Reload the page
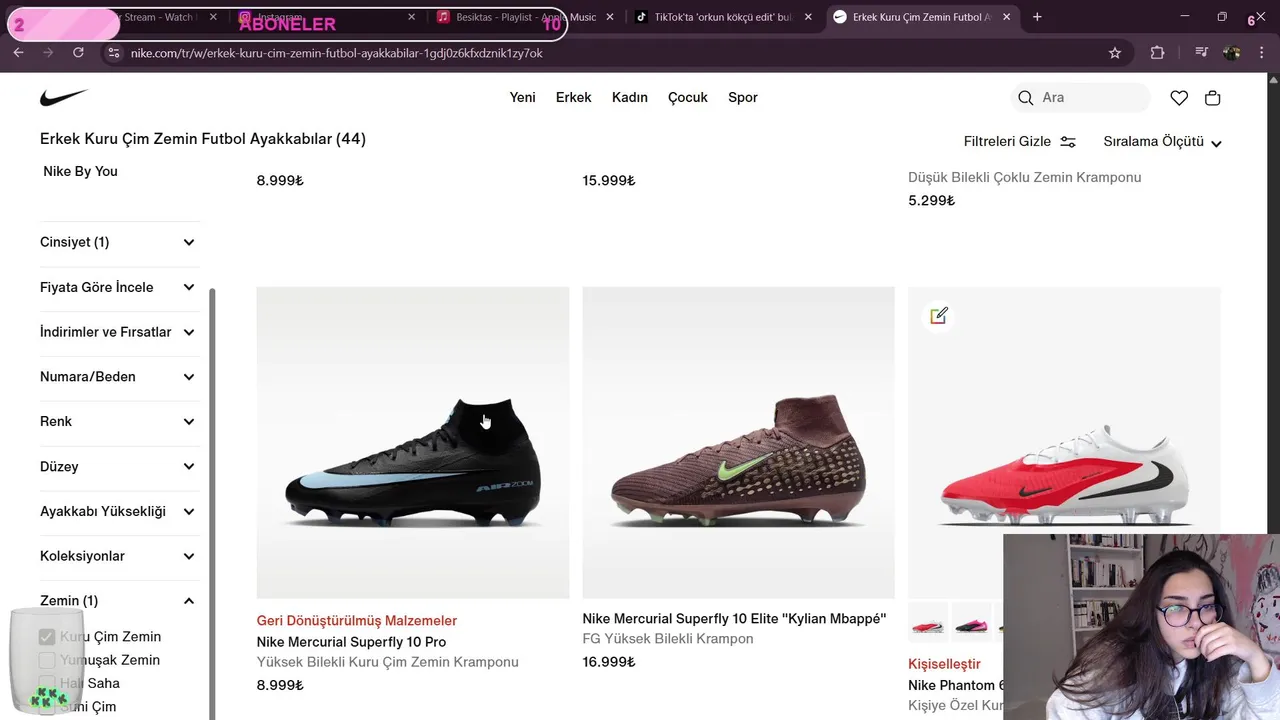The height and width of the screenshot is (720, 1280). tap(78, 53)
